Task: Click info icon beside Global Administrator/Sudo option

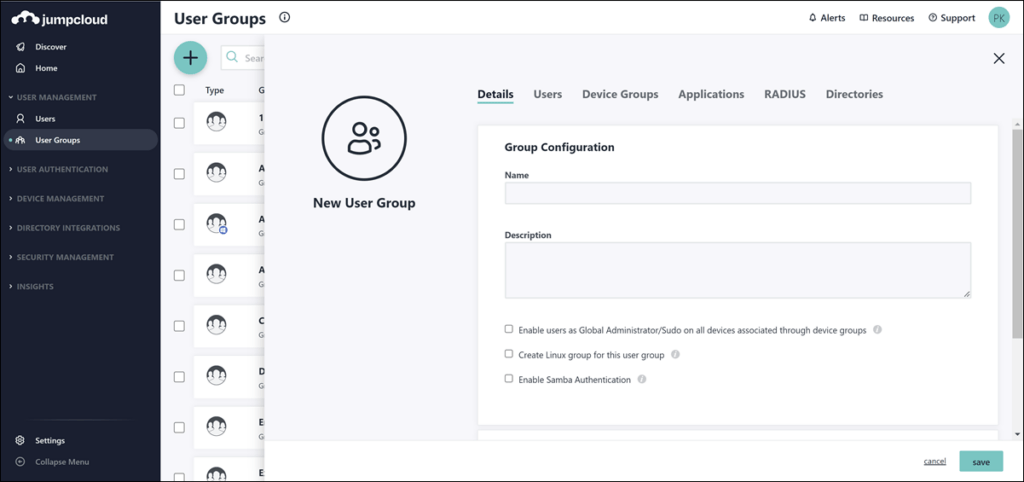Action: point(877,330)
